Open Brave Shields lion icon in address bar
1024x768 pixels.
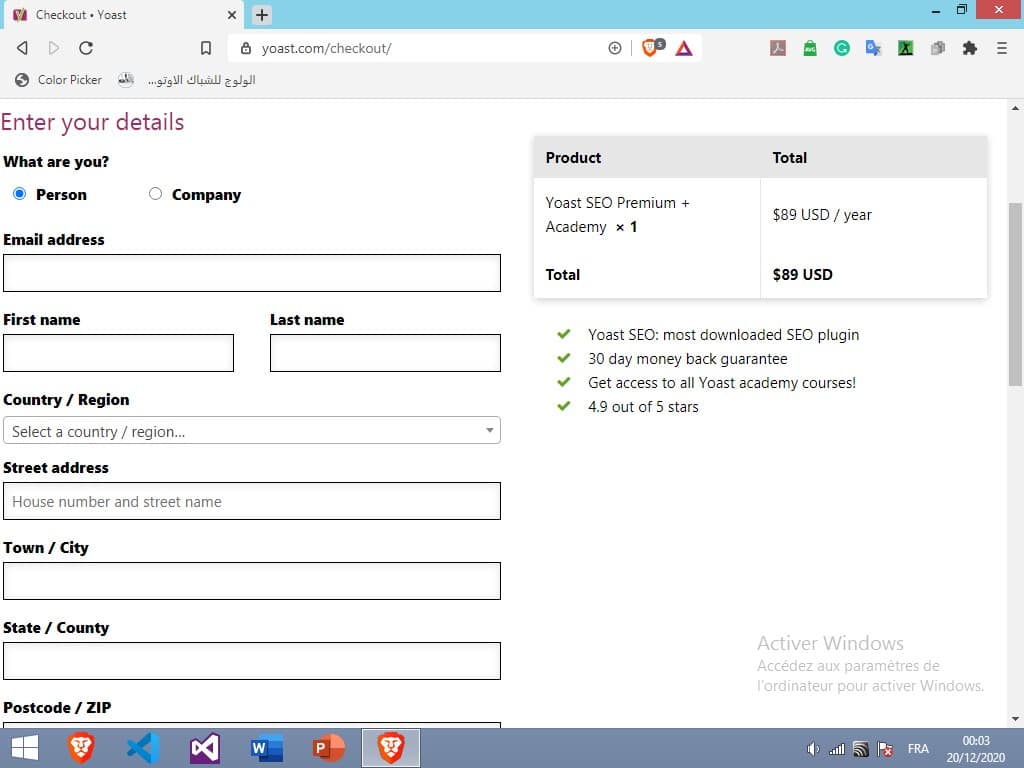coord(650,48)
